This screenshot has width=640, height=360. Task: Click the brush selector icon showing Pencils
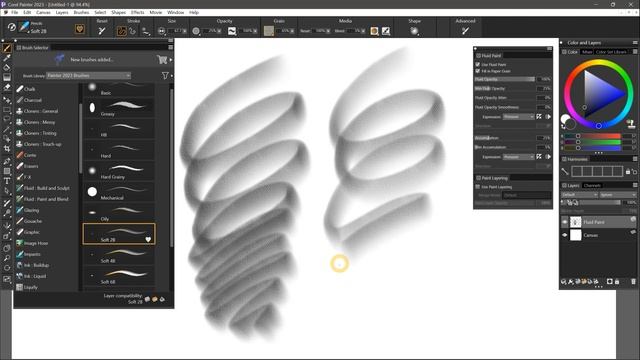(24, 27)
